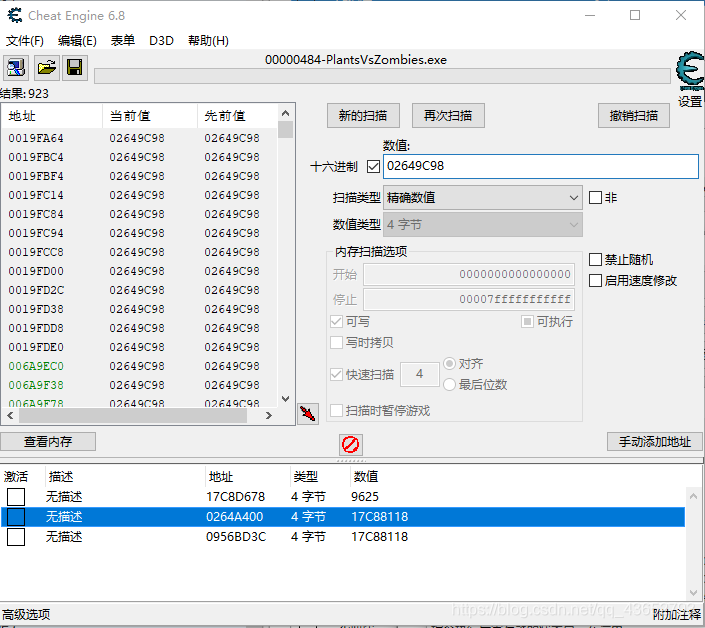Click the scan progress bar

[382, 76]
